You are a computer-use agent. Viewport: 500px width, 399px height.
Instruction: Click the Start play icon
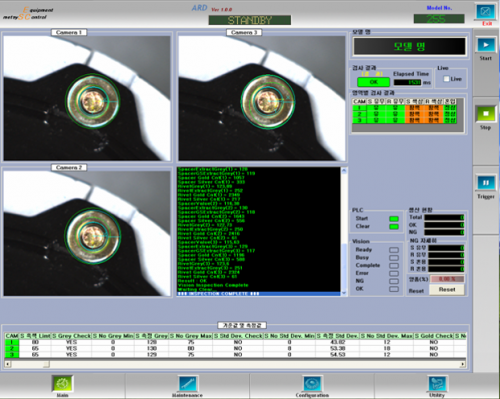(x=486, y=44)
